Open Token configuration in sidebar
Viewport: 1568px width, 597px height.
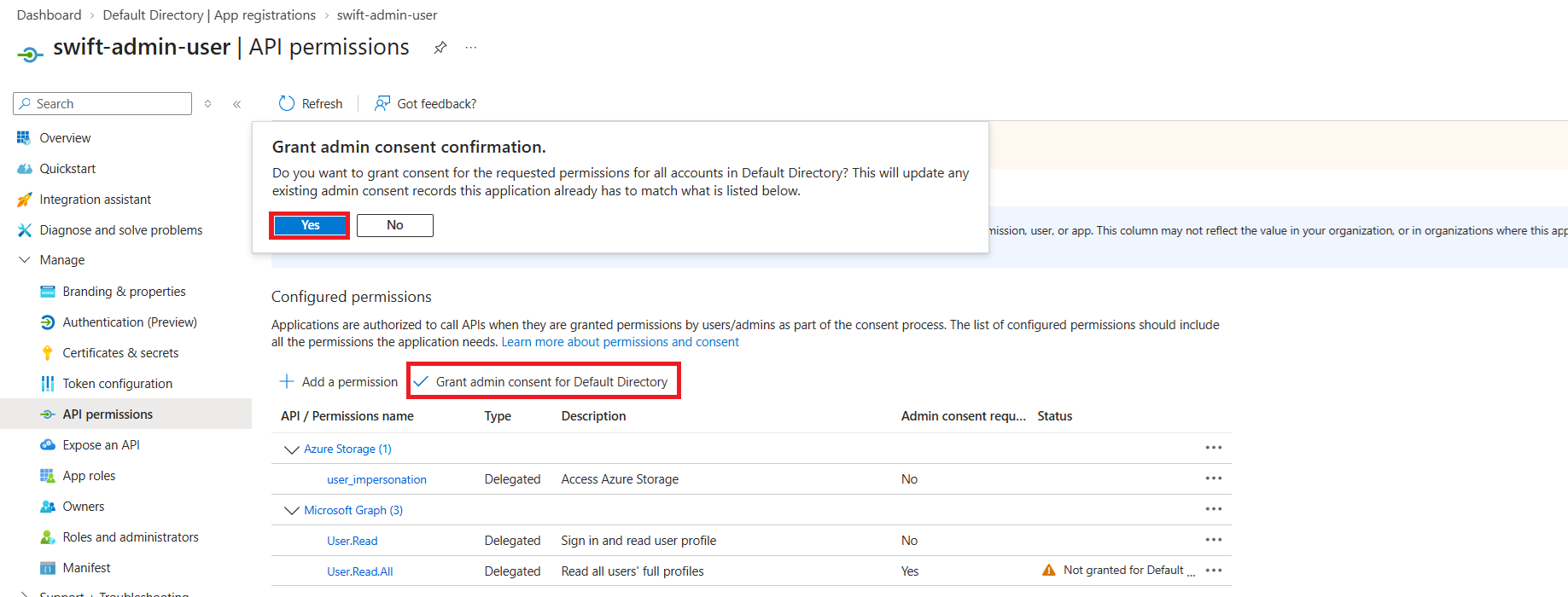click(118, 384)
